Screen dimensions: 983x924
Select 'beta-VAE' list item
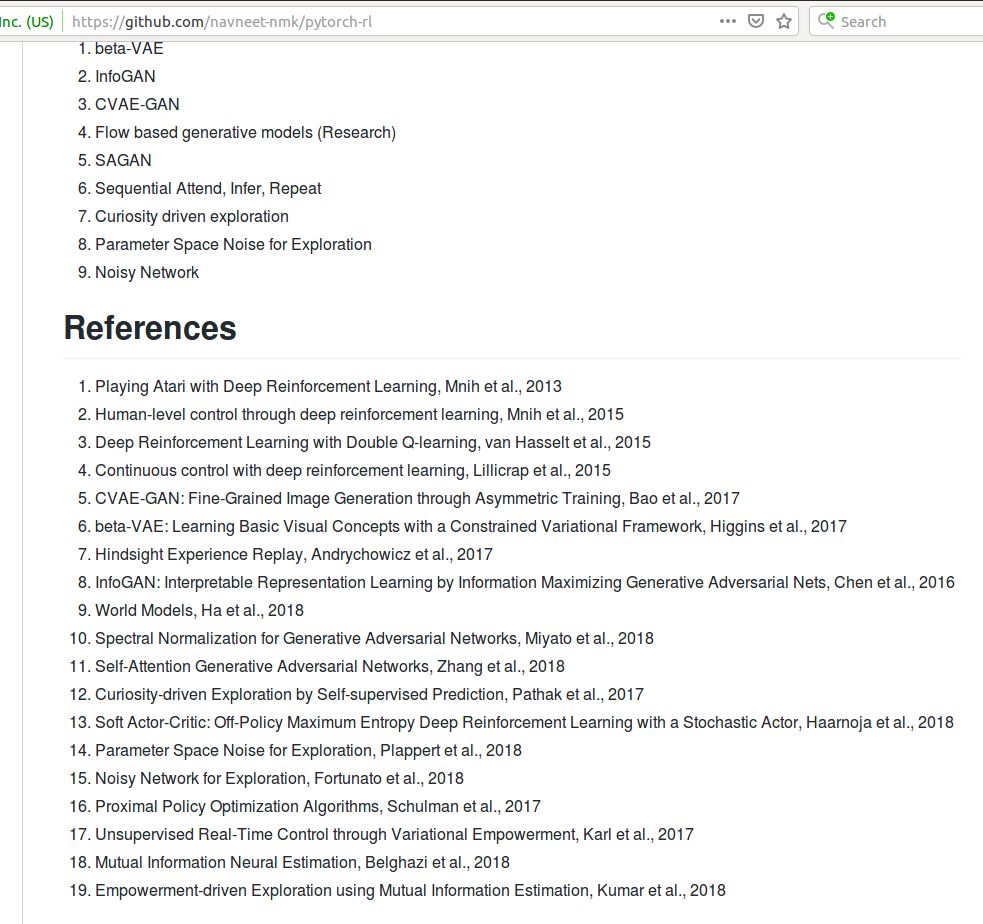129,48
